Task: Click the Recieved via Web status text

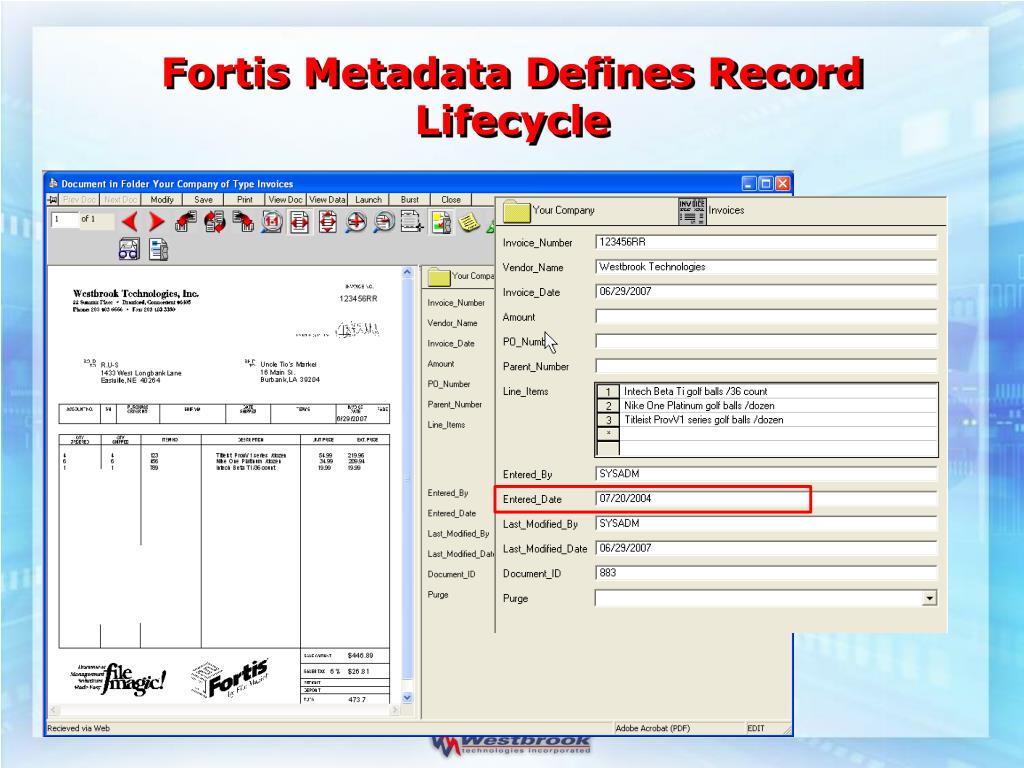Action: pos(78,728)
